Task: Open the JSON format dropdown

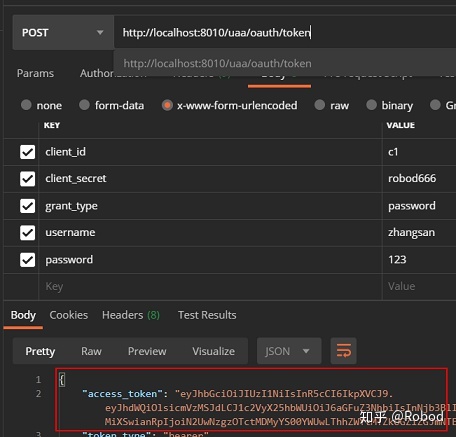Action: point(289,351)
